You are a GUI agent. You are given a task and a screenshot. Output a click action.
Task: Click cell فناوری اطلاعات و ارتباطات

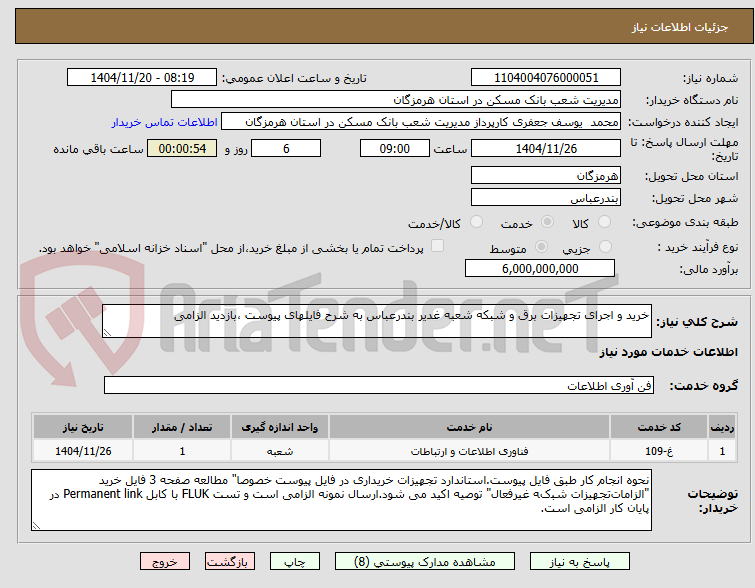(x=469, y=451)
